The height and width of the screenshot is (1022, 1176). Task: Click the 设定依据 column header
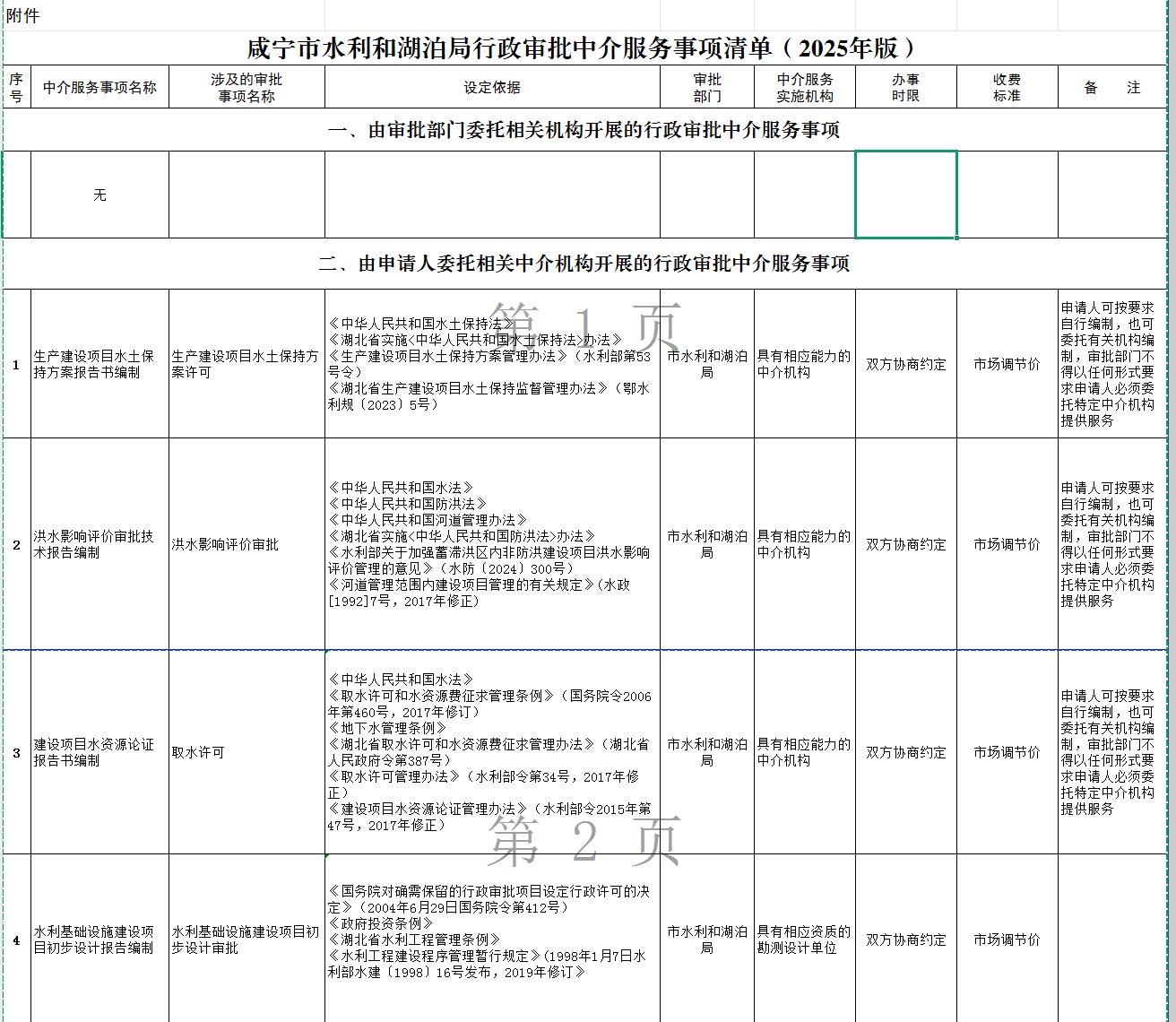pyautogui.click(x=492, y=87)
